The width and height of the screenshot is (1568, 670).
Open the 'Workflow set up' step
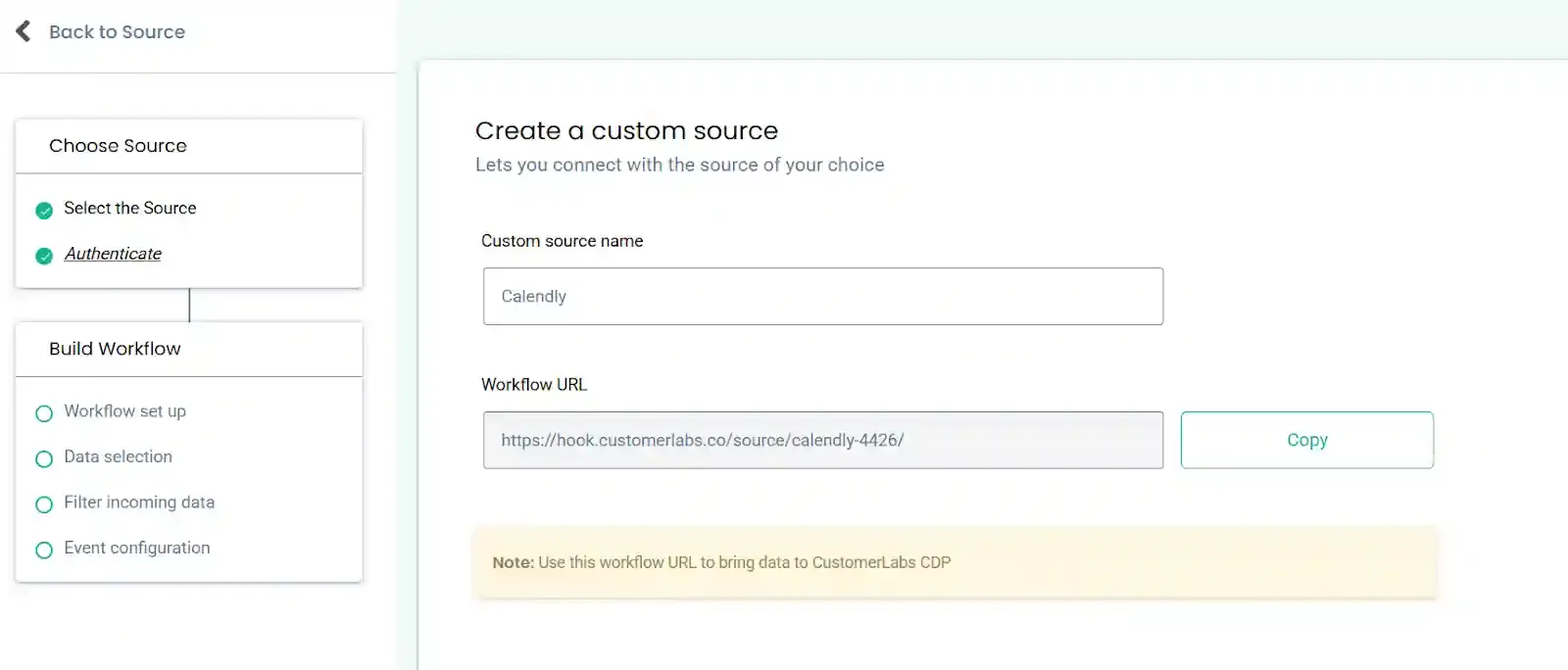[124, 411]
